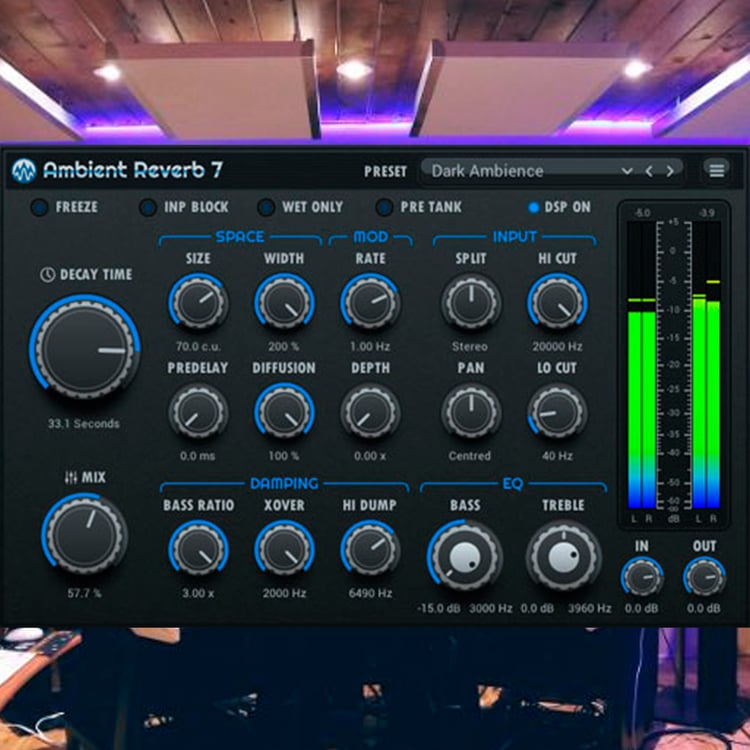750x750 pixels.
Task: Click the 0.0 dB treble gain value
Action: 537,608
